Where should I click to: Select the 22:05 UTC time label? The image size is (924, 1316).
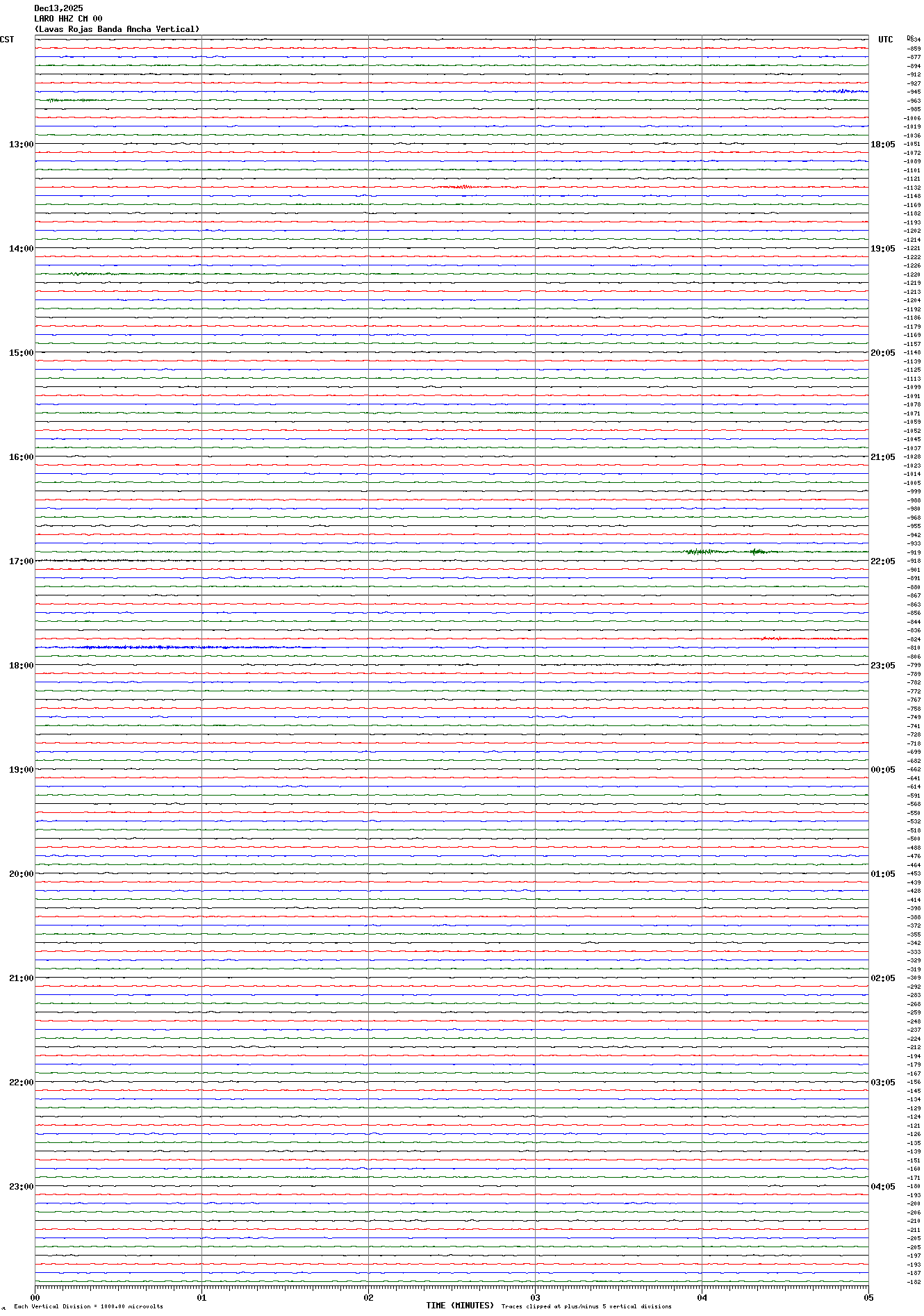[x=882, y=561]
